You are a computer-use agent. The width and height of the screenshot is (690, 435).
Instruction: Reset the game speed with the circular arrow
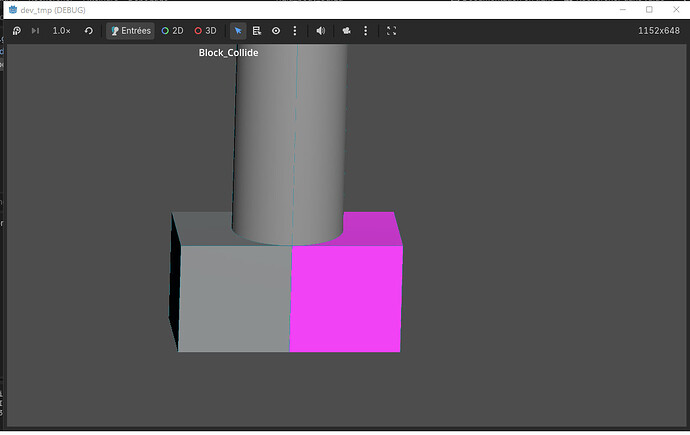(x=88, y=31)
